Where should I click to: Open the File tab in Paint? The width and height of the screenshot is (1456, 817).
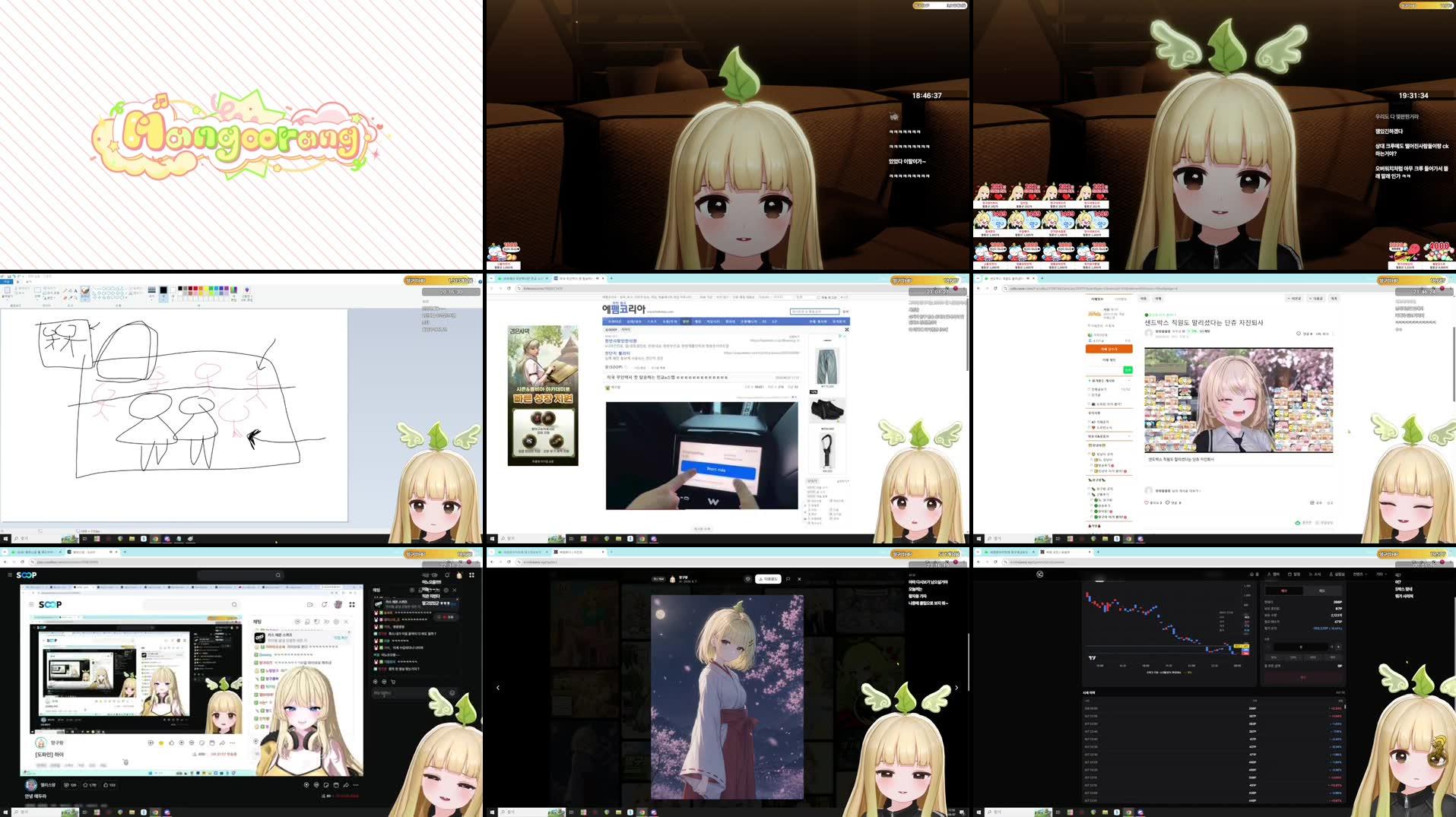(x=7, y=282)
